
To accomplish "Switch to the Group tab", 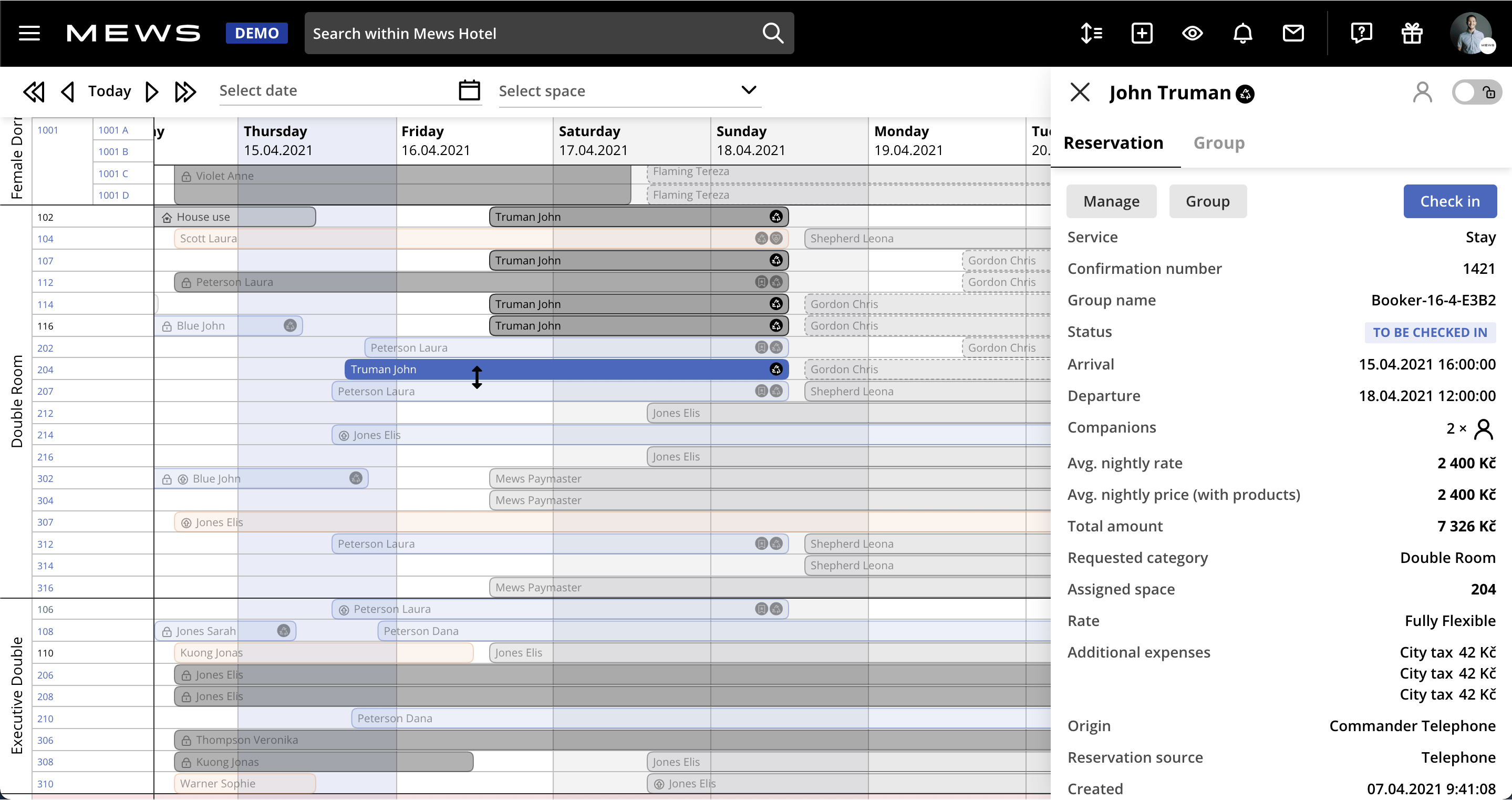I will (x=1218, y=143).
